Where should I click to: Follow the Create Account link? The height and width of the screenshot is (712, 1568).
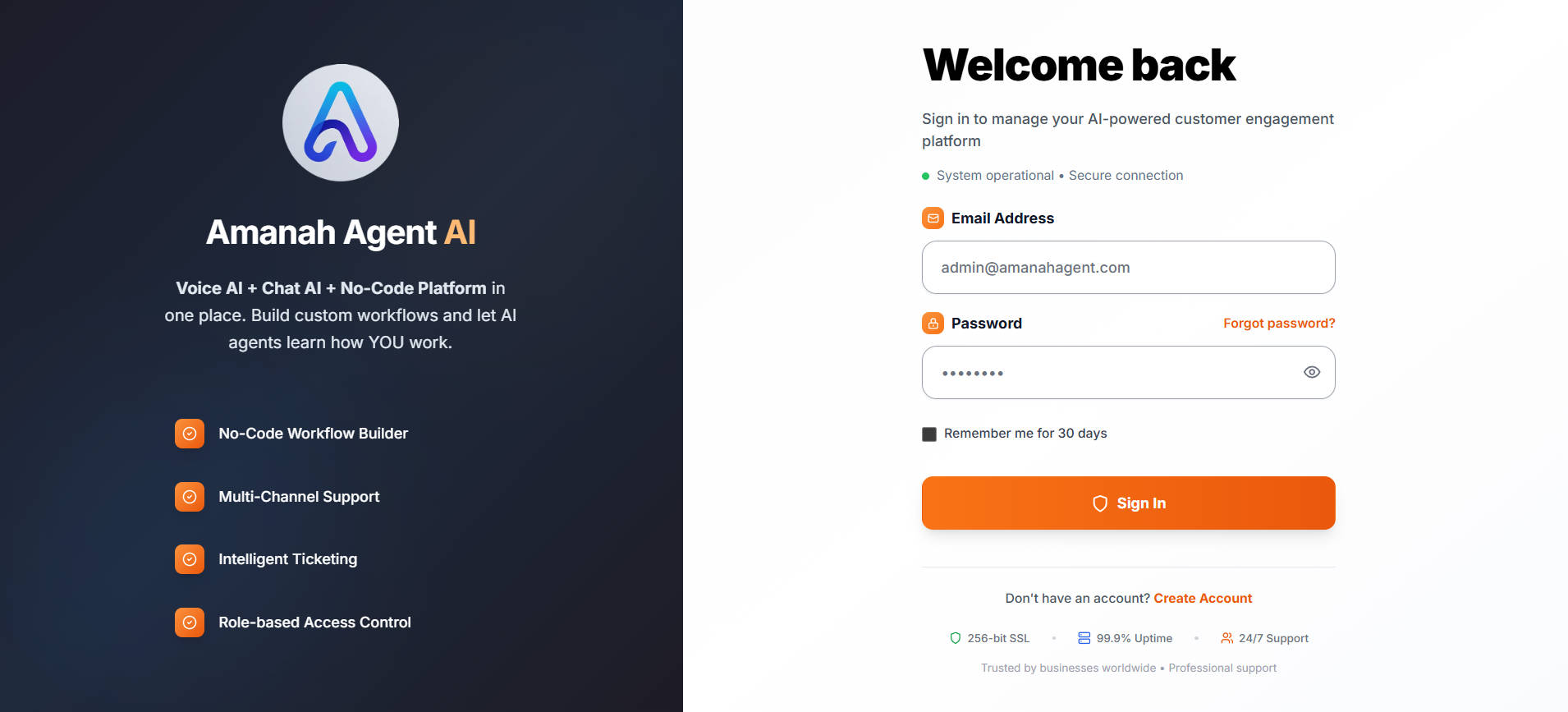pyautogui.click(x=1203, y=599)
